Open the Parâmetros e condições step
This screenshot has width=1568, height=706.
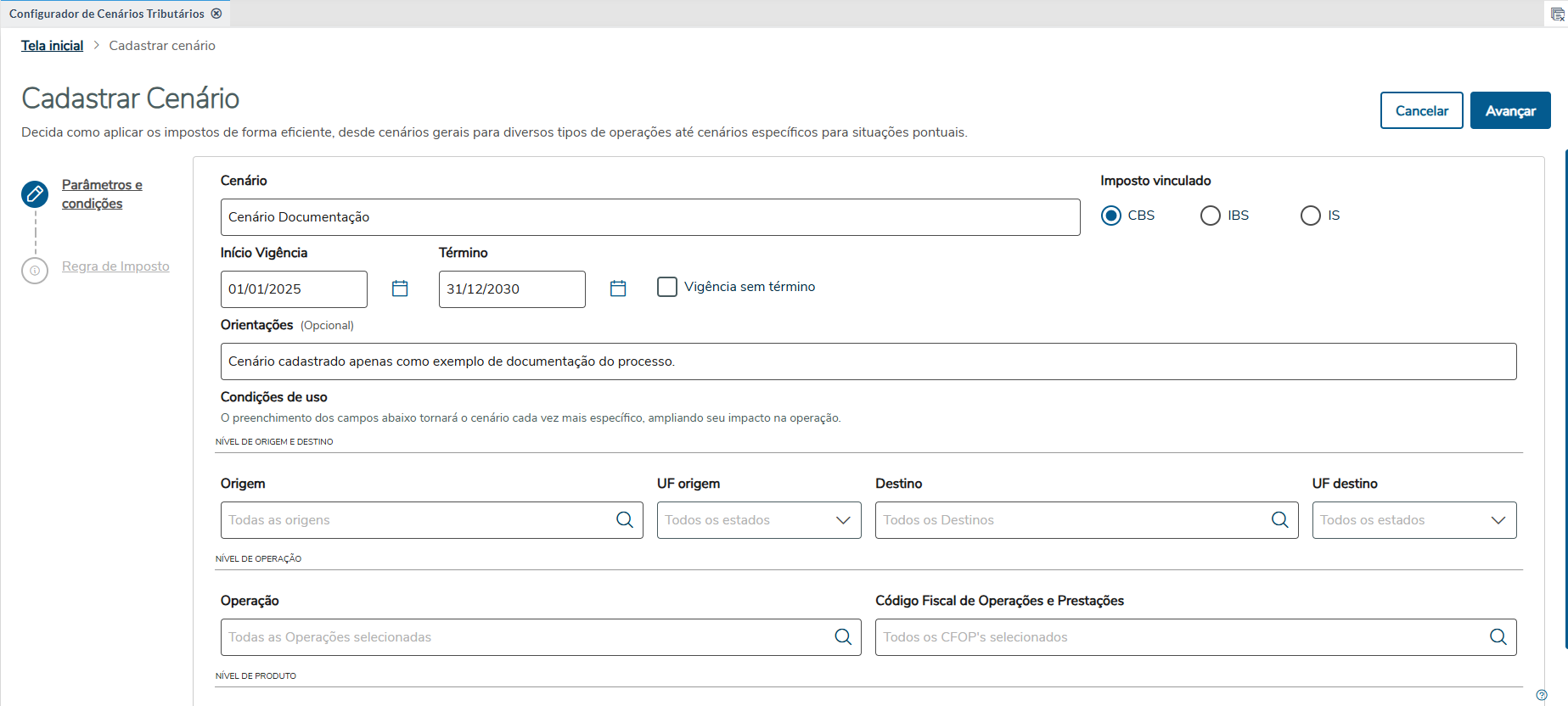tap(101, 194)
